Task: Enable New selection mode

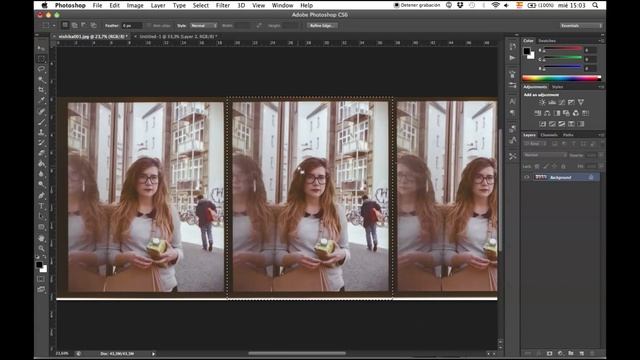Action: 65,25
